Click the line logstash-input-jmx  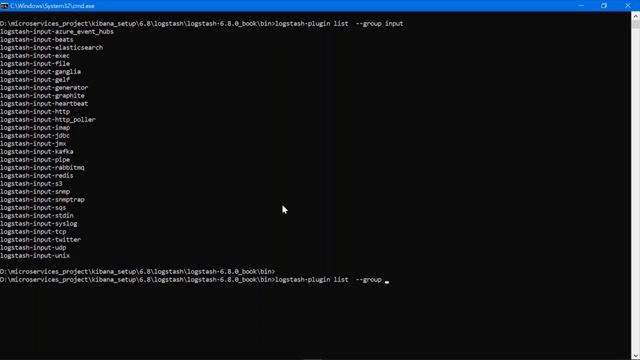pos(33,144)
